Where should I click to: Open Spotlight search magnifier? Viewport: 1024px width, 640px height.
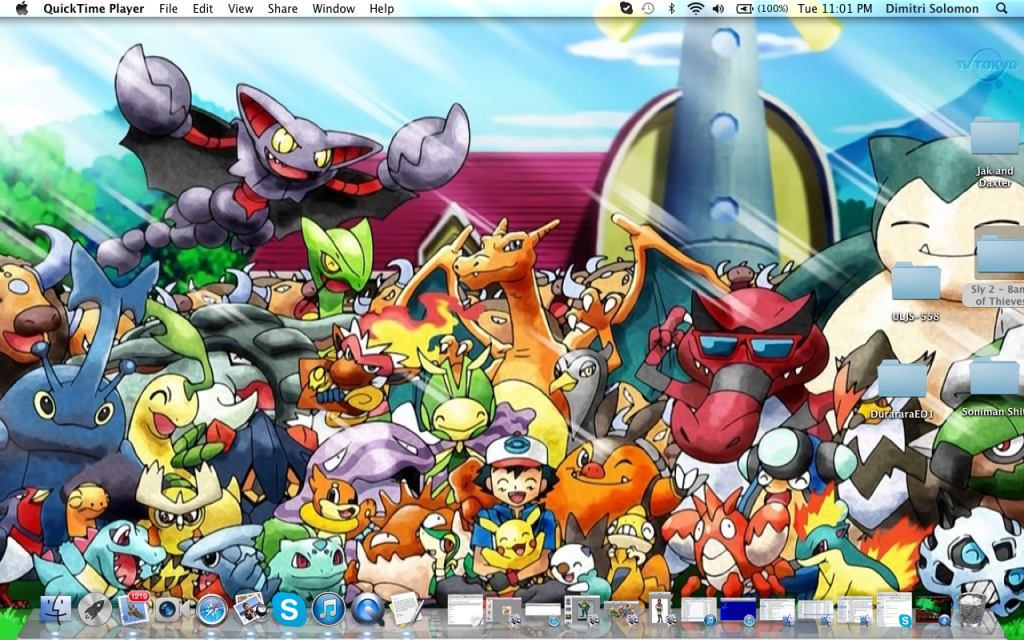pyautogui.click(x=1001, y=8)
